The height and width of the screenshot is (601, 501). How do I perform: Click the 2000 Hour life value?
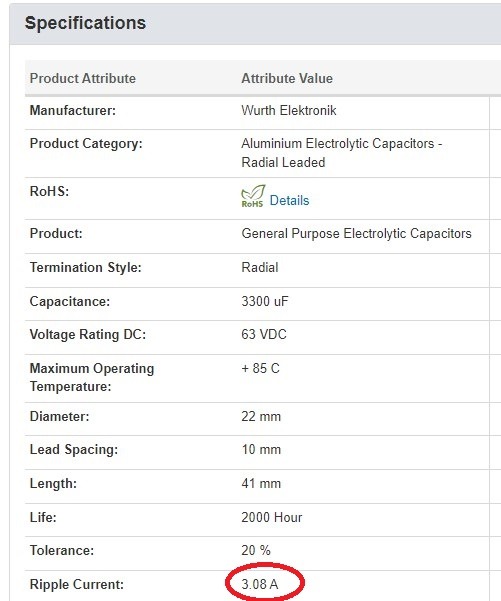pyautogui.click(x=272, y=517)
